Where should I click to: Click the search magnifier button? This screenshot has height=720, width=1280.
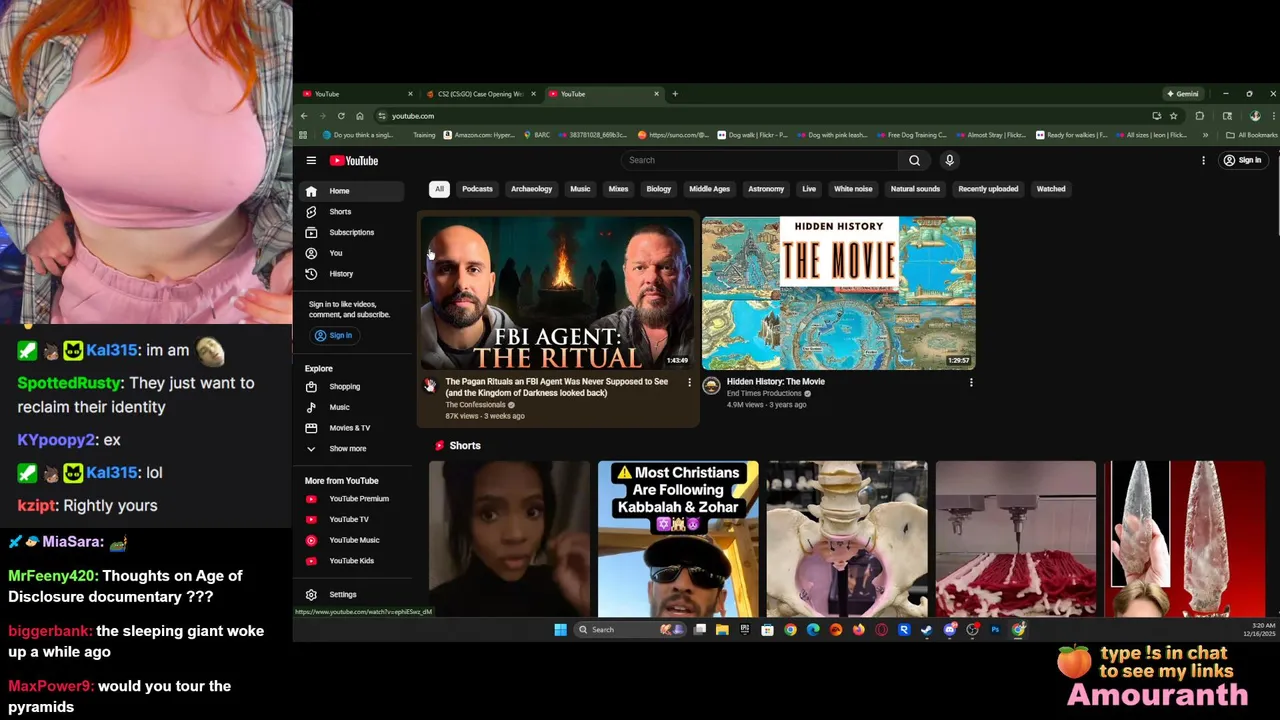pos(914,160)
